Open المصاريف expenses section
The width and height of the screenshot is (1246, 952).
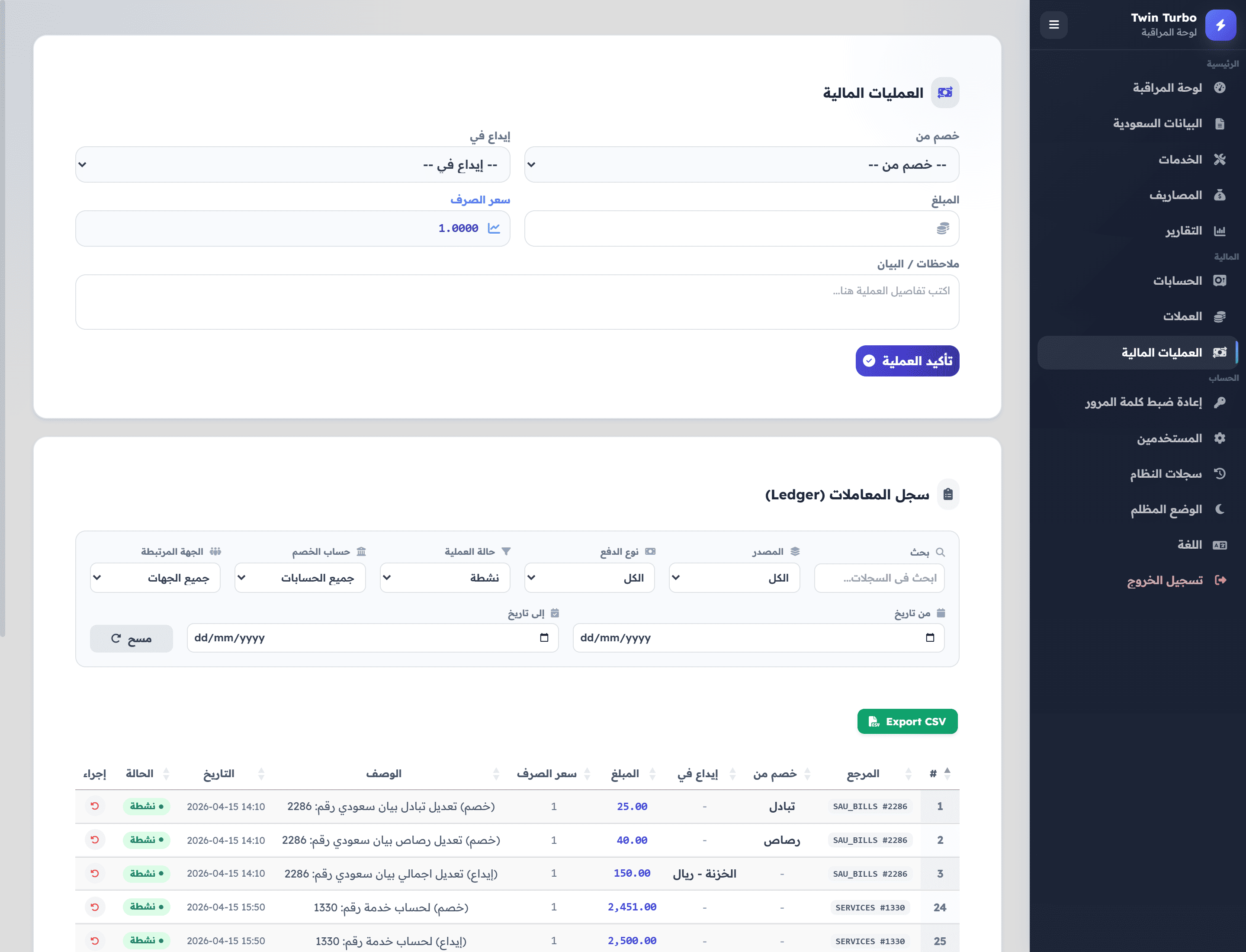(x=1138, y=196)
